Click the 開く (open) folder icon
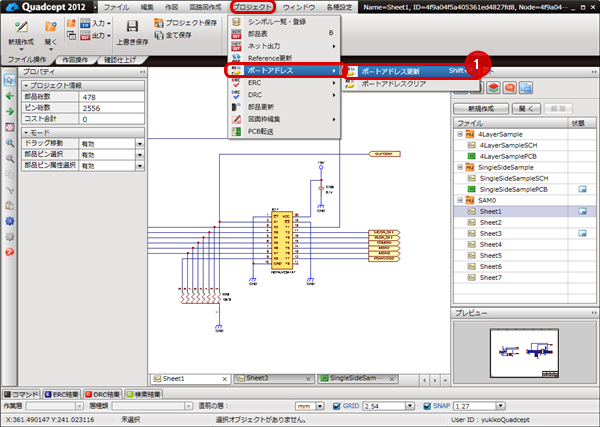 coord(51,26)
